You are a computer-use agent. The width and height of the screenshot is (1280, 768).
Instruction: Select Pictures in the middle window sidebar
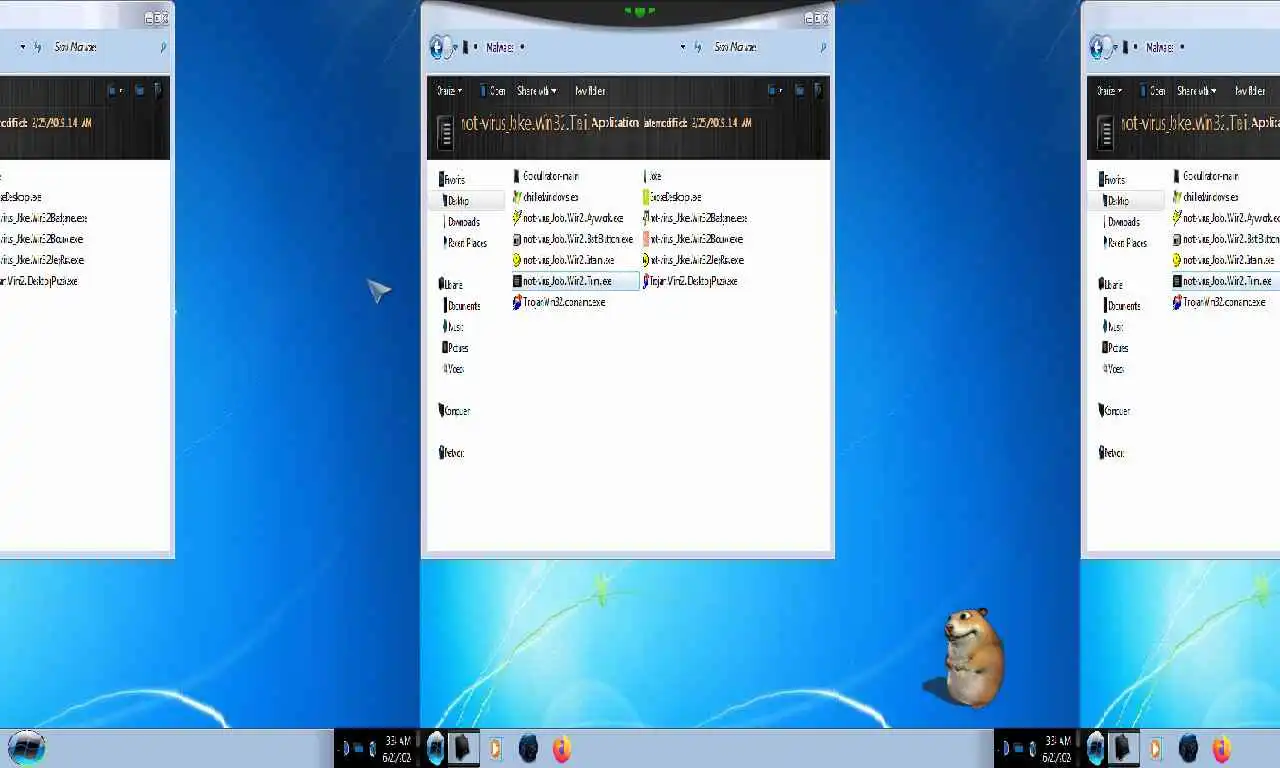(x=456, y=348)
